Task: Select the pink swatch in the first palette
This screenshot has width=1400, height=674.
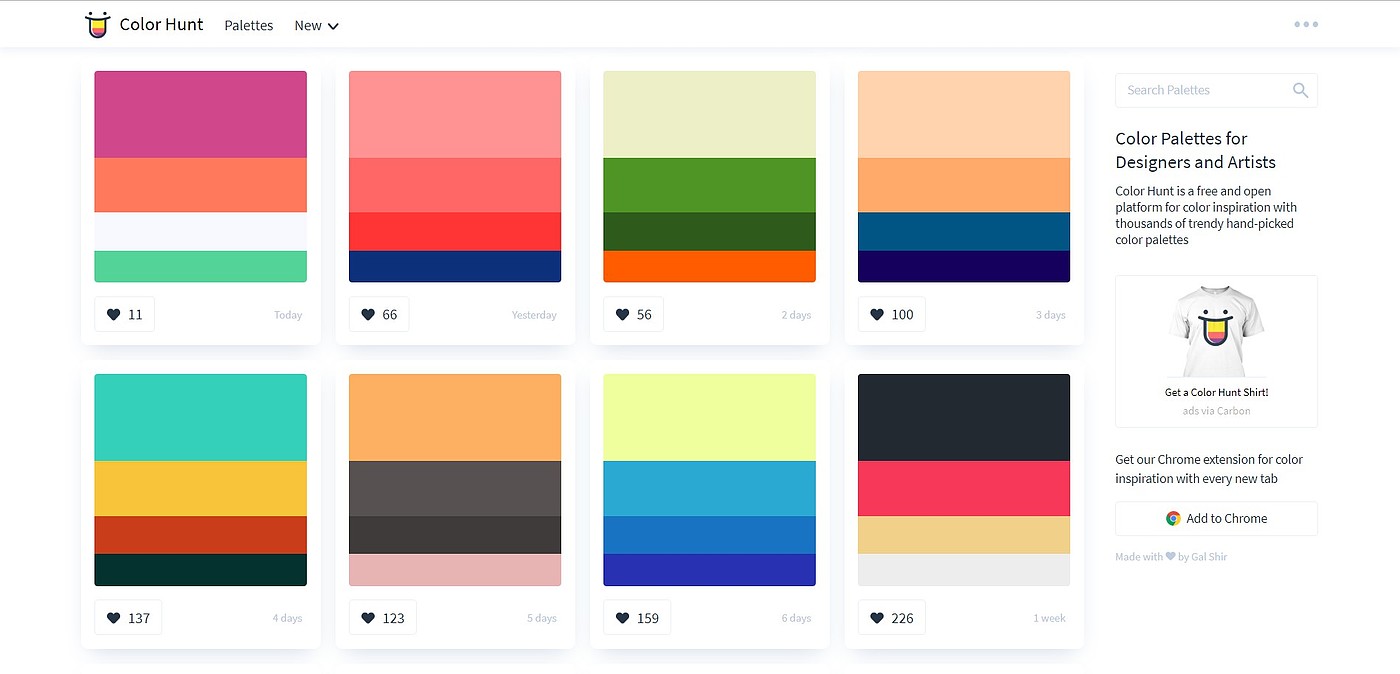Action: point(201,114)
